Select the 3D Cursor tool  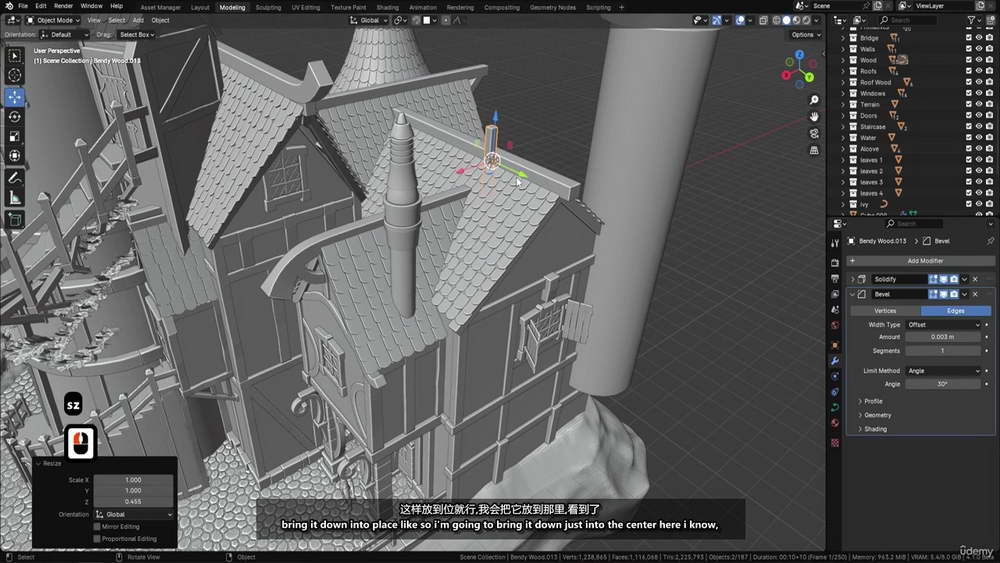click(15, 75)
